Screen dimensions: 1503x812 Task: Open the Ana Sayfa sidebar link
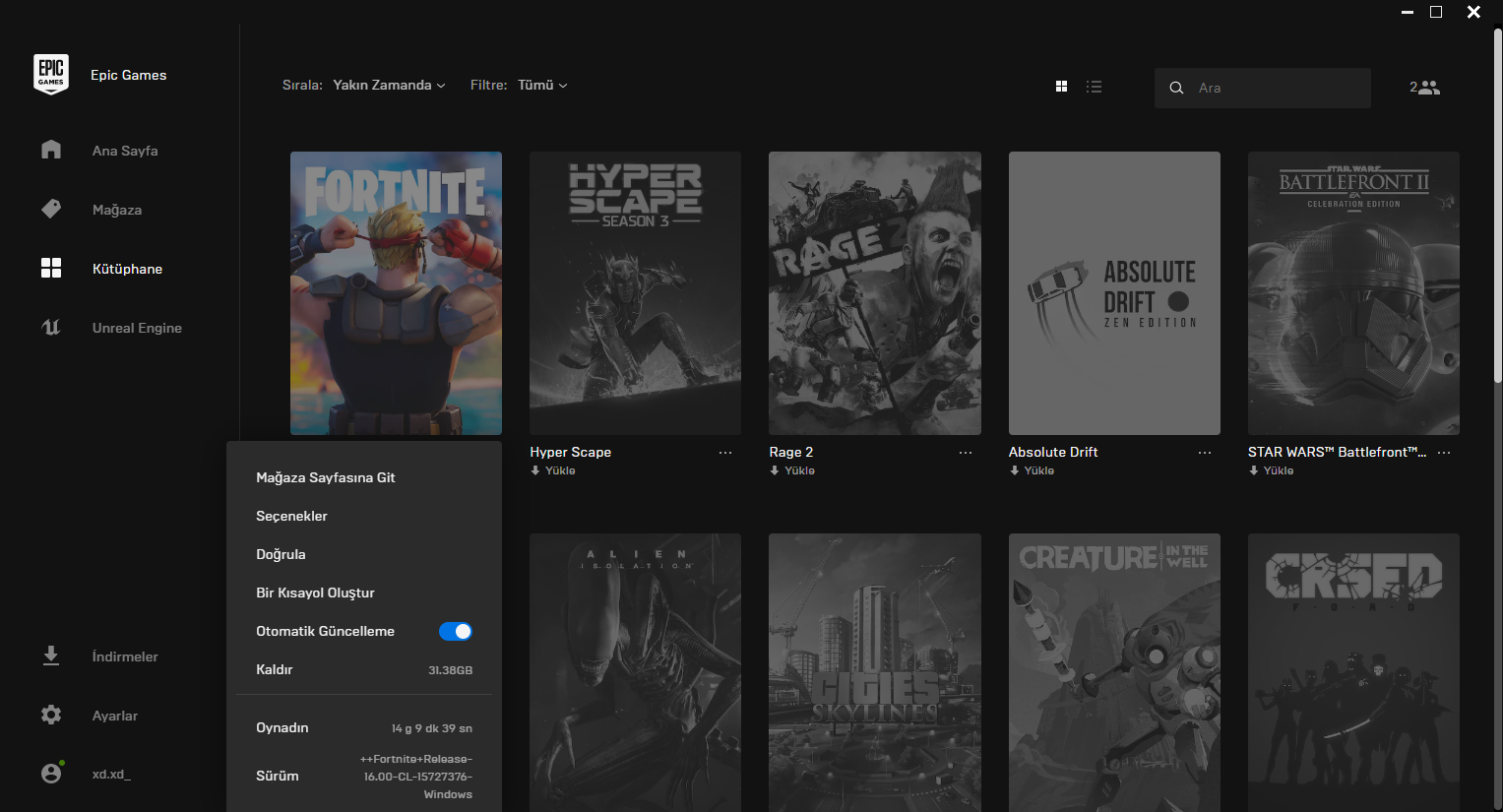(125, 151)
